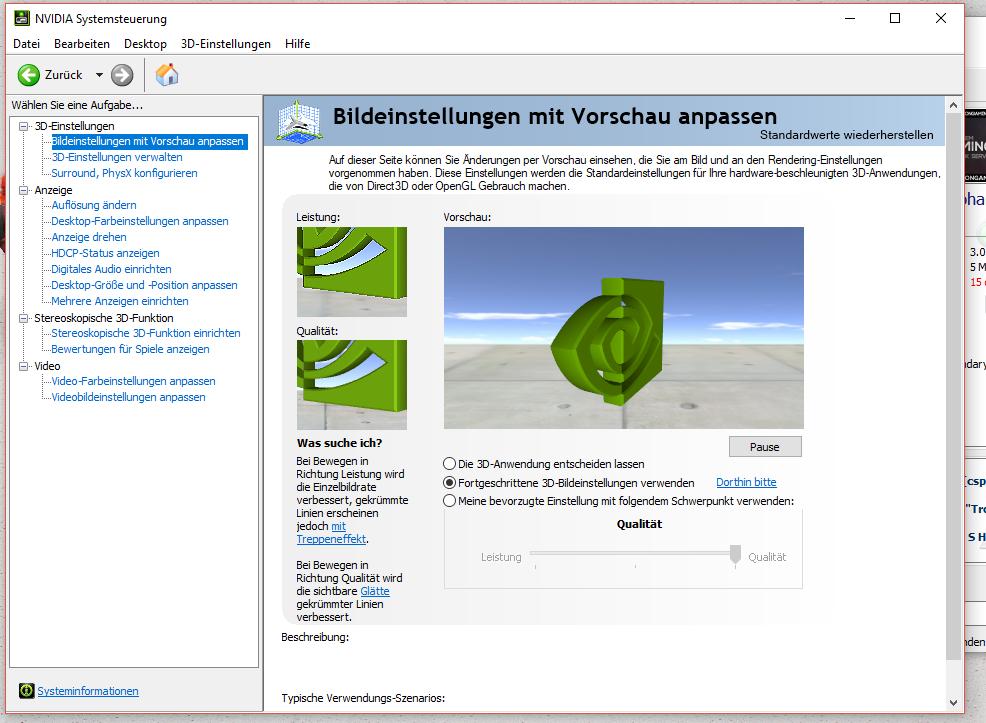Click the Leistung–Qualität slider handle

tap(734, 556)
